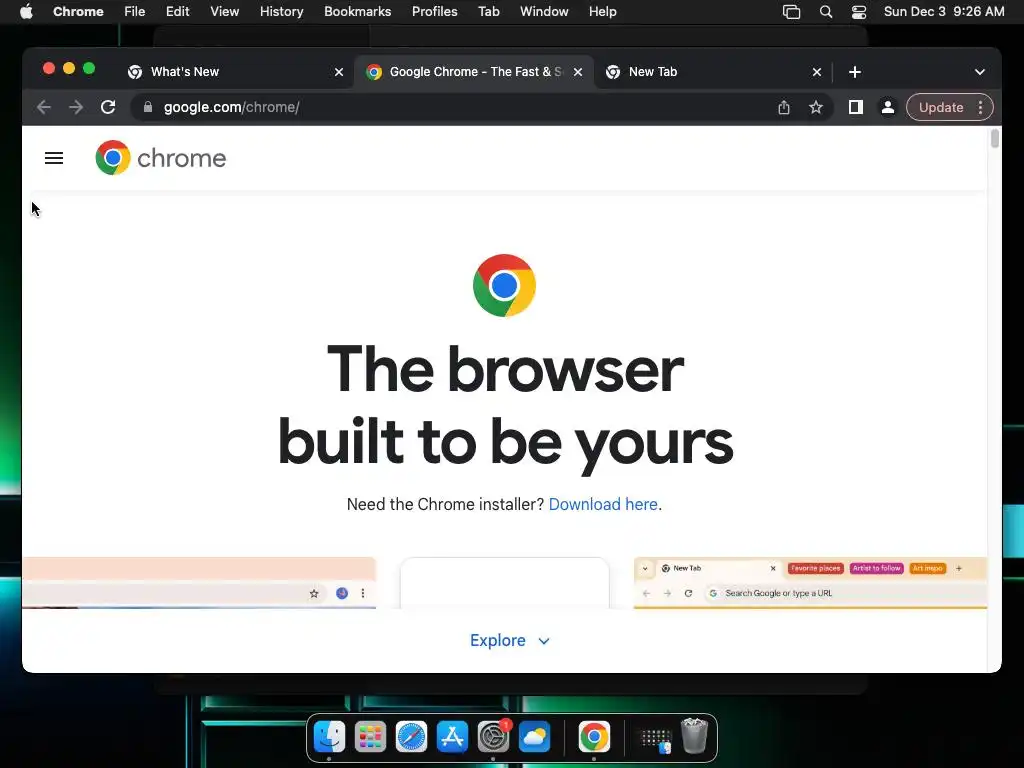Screen dimensions: 1024x768
Task: Open the View menu
Action: pos(225,12)
